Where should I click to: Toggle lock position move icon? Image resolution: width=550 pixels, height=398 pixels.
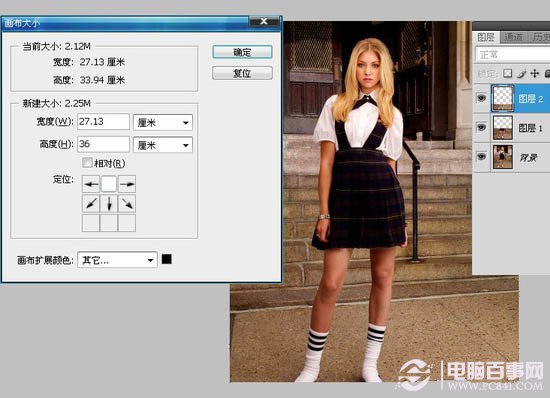[535, 73]
